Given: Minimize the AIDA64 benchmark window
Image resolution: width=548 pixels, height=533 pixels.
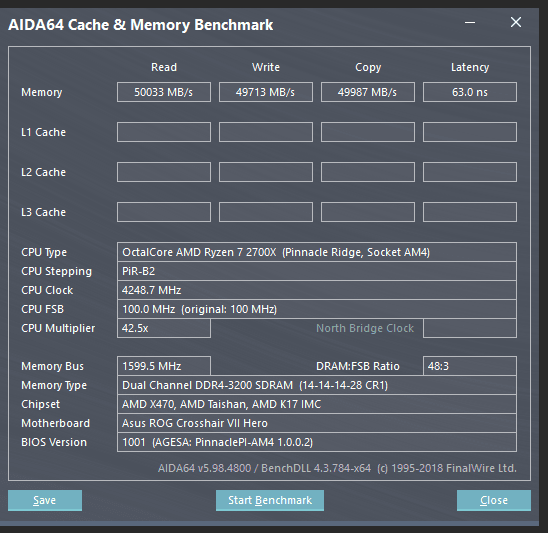Looking at the screenshot, I should pyautogui.click(x=470, y=23).
